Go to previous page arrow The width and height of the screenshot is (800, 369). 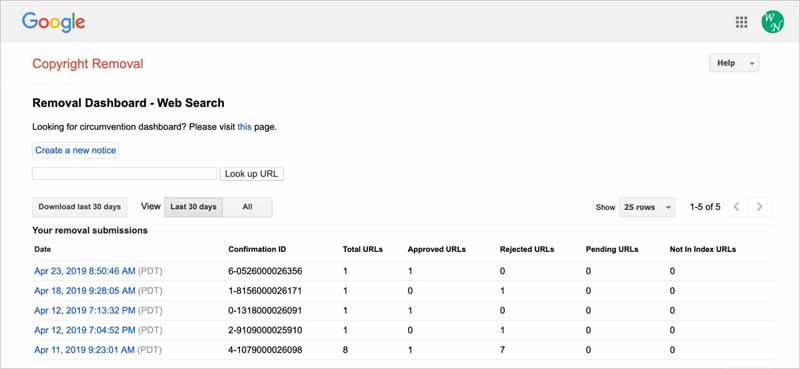tap(736, 207)
